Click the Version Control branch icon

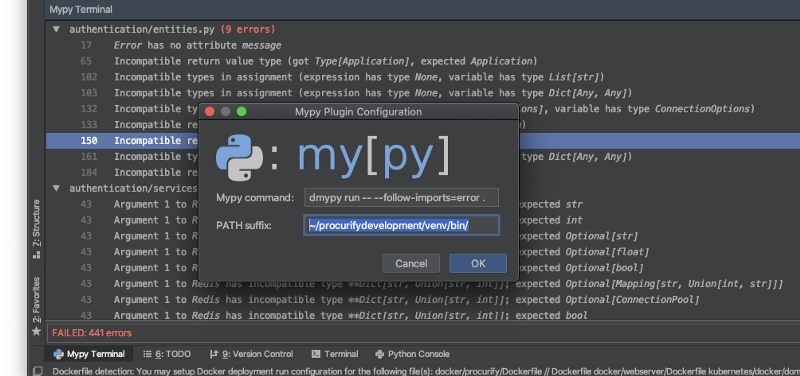click(x=214, y=354)
